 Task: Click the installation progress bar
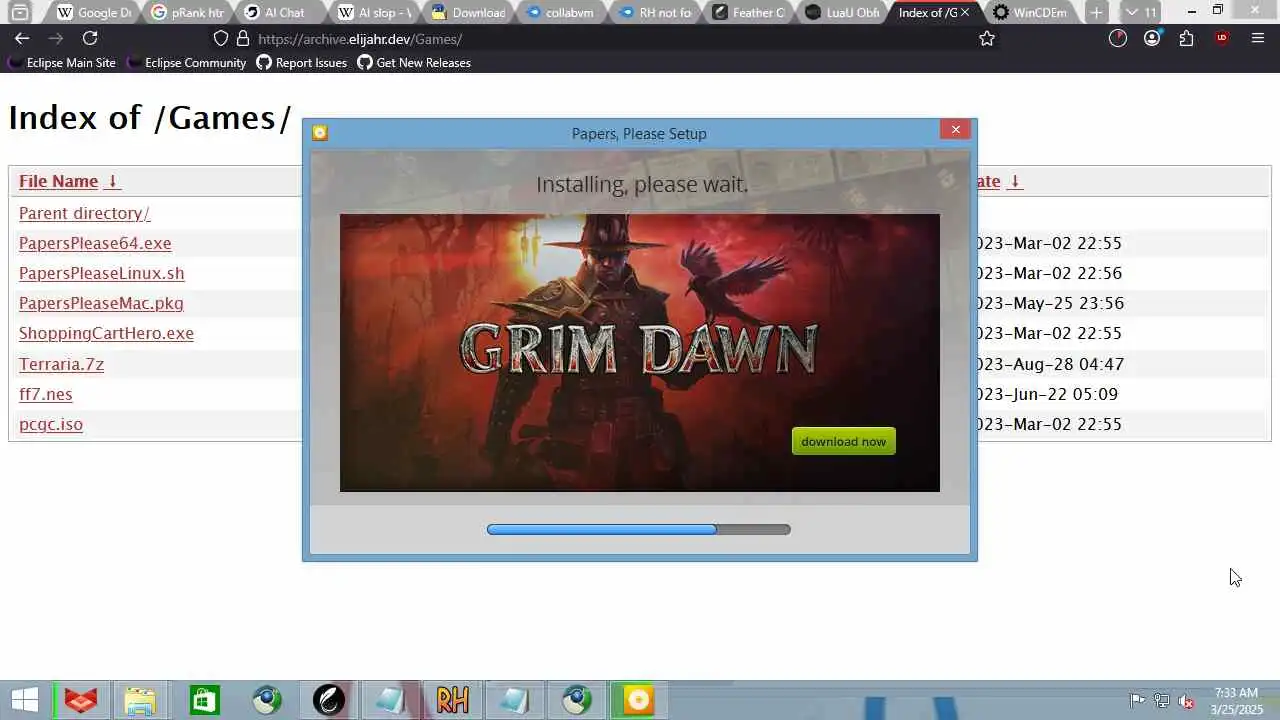click(x=638, y=529)
